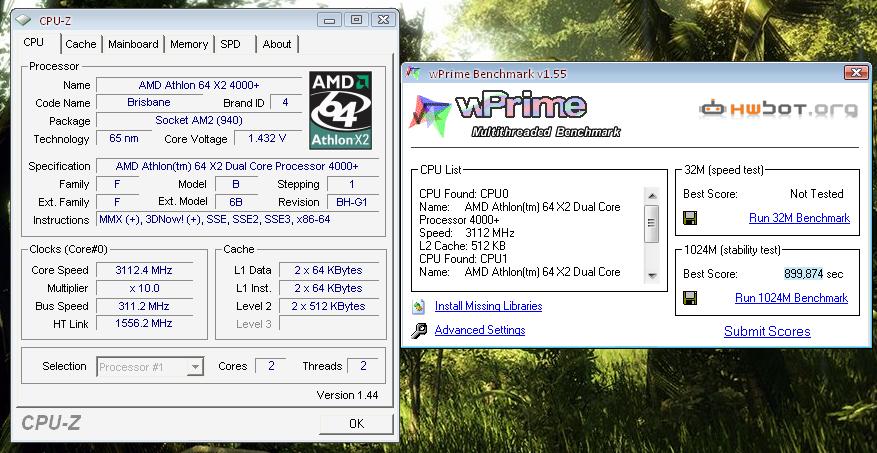The image size is (877, 453).
Task: Run the 1024M Benchmark
Action: click(x=791, y=298)
